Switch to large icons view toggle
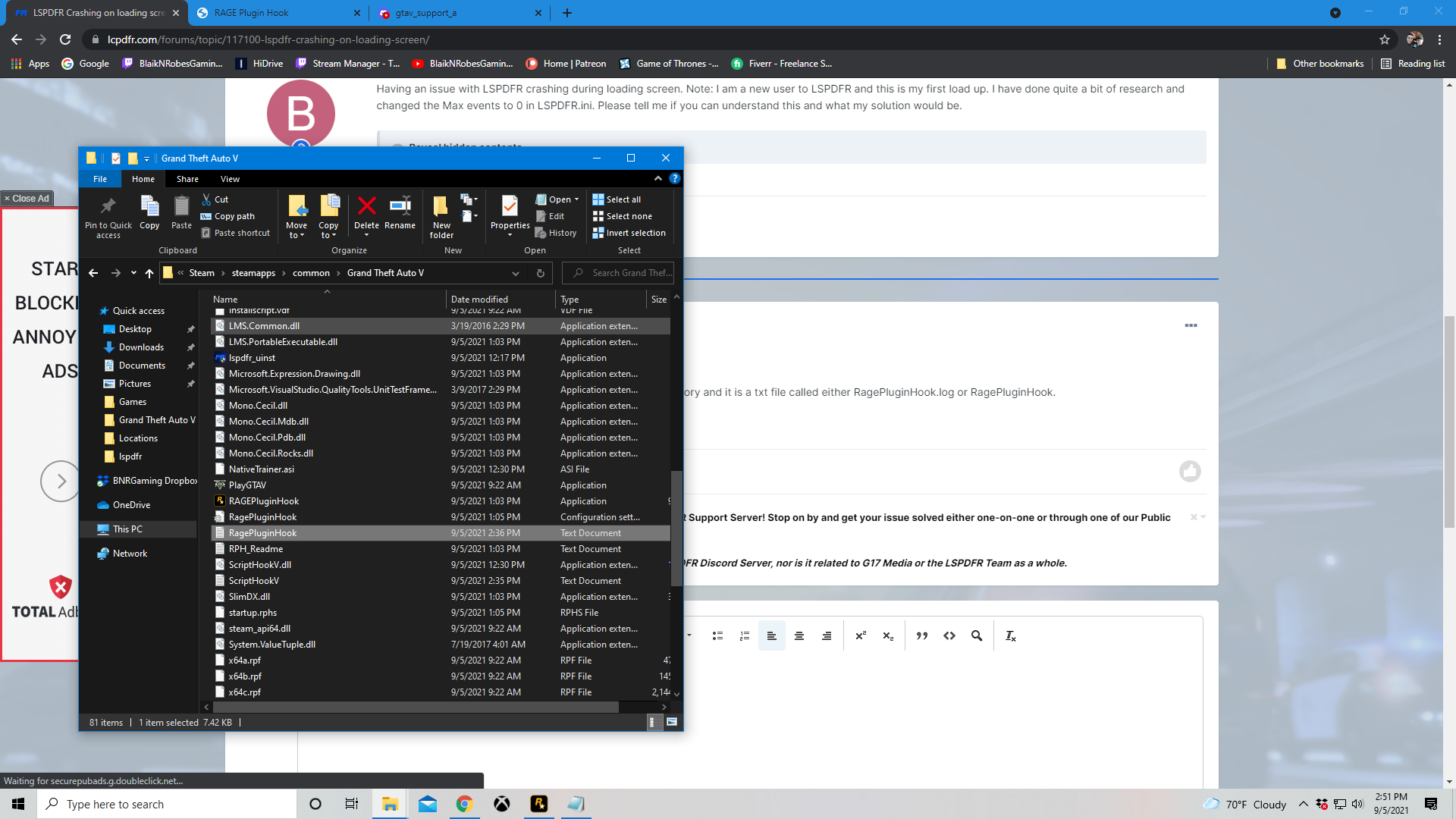The height and width of the screenshot is (819, 1456). click(672, 722)
